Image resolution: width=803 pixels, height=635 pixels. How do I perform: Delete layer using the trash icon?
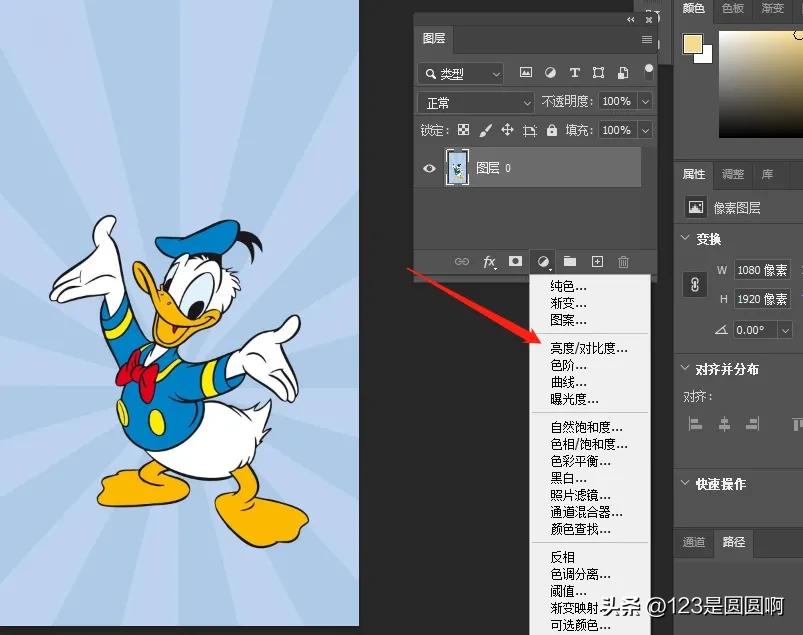[x=623, y=261]
